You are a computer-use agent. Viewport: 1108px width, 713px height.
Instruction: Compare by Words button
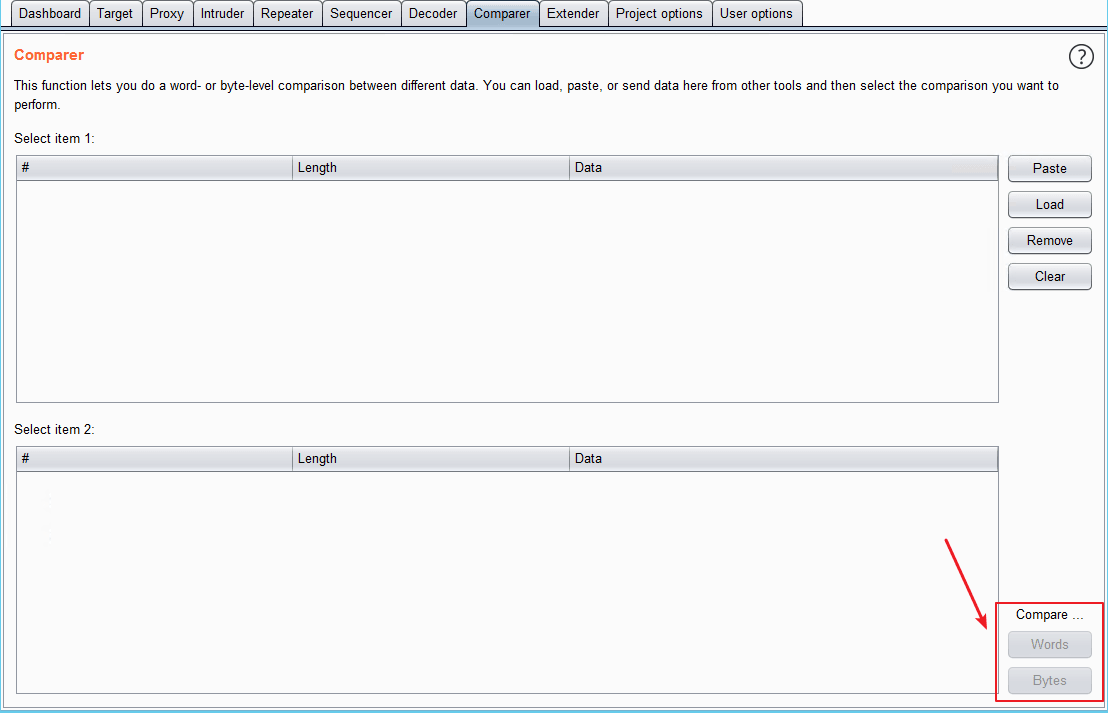(1049, 644)
